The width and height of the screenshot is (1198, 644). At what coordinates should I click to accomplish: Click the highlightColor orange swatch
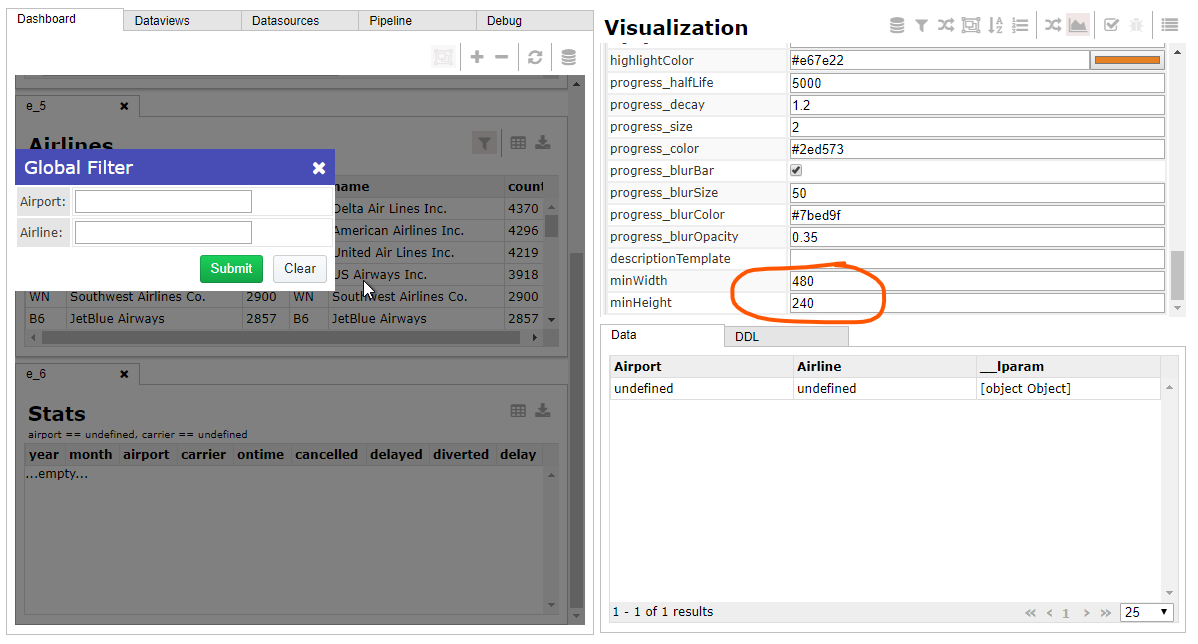[x=1127, y=60]
